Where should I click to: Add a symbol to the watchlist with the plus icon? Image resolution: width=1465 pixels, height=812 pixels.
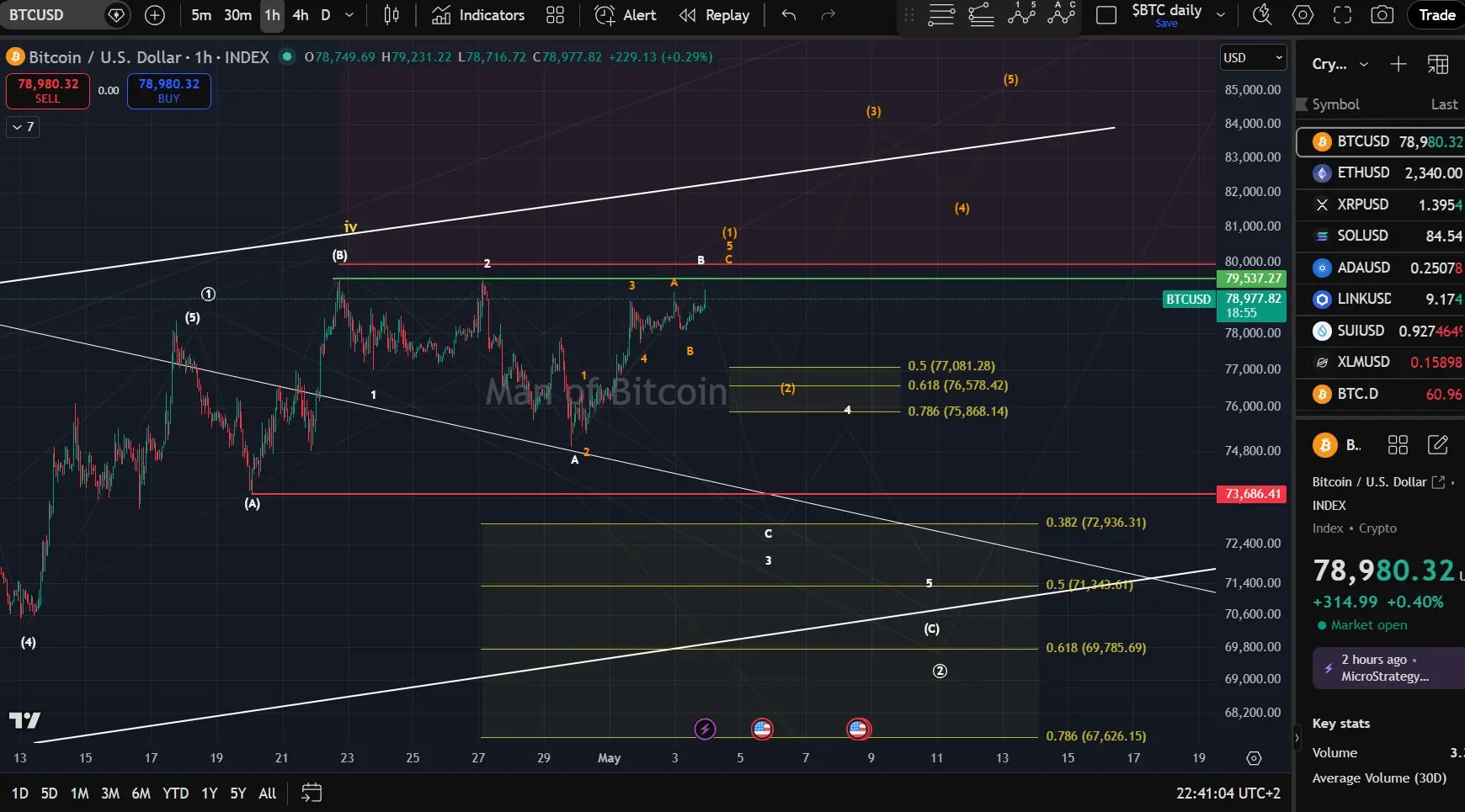point(1398,64)
